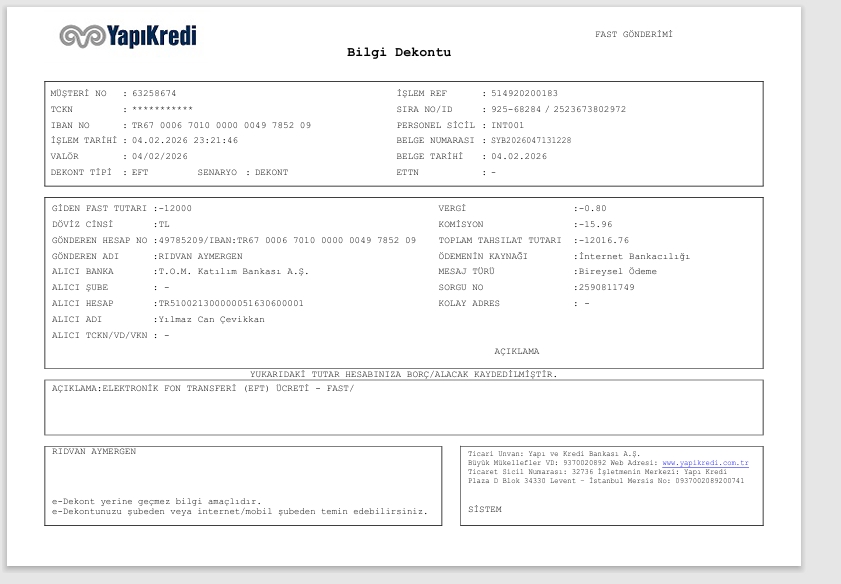Select the 'e-Dekontunuzu şubeden veya' line

pyautogui.click(x=240, y=512)
